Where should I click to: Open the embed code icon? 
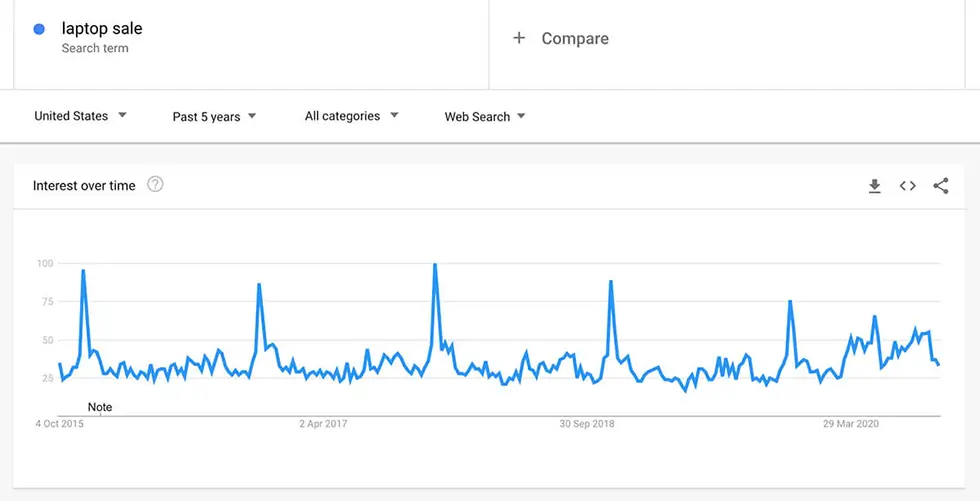click(x=908, y=186)
